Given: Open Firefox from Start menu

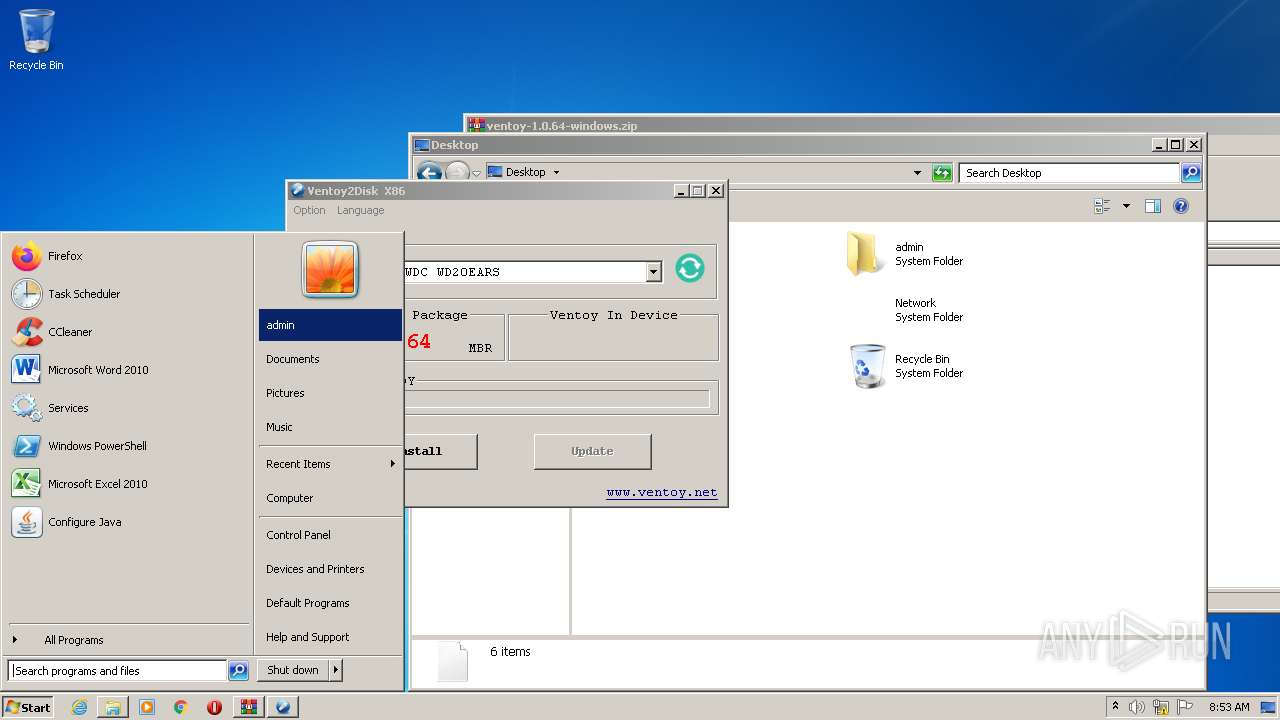Looking at the screenshot, I should pyautogui.click(x=127, y=256).
